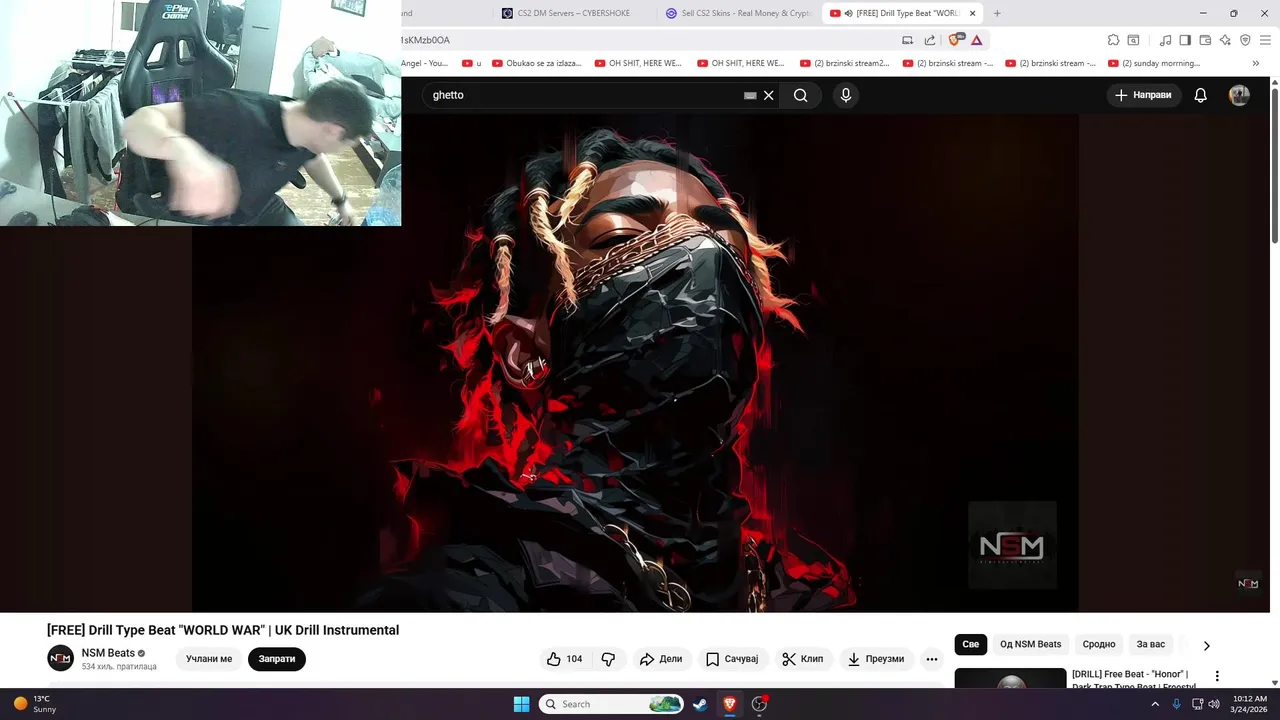Open new tab with plus button
The height and width of the screenshot is (720, 1280).
[x=996, y=13]
